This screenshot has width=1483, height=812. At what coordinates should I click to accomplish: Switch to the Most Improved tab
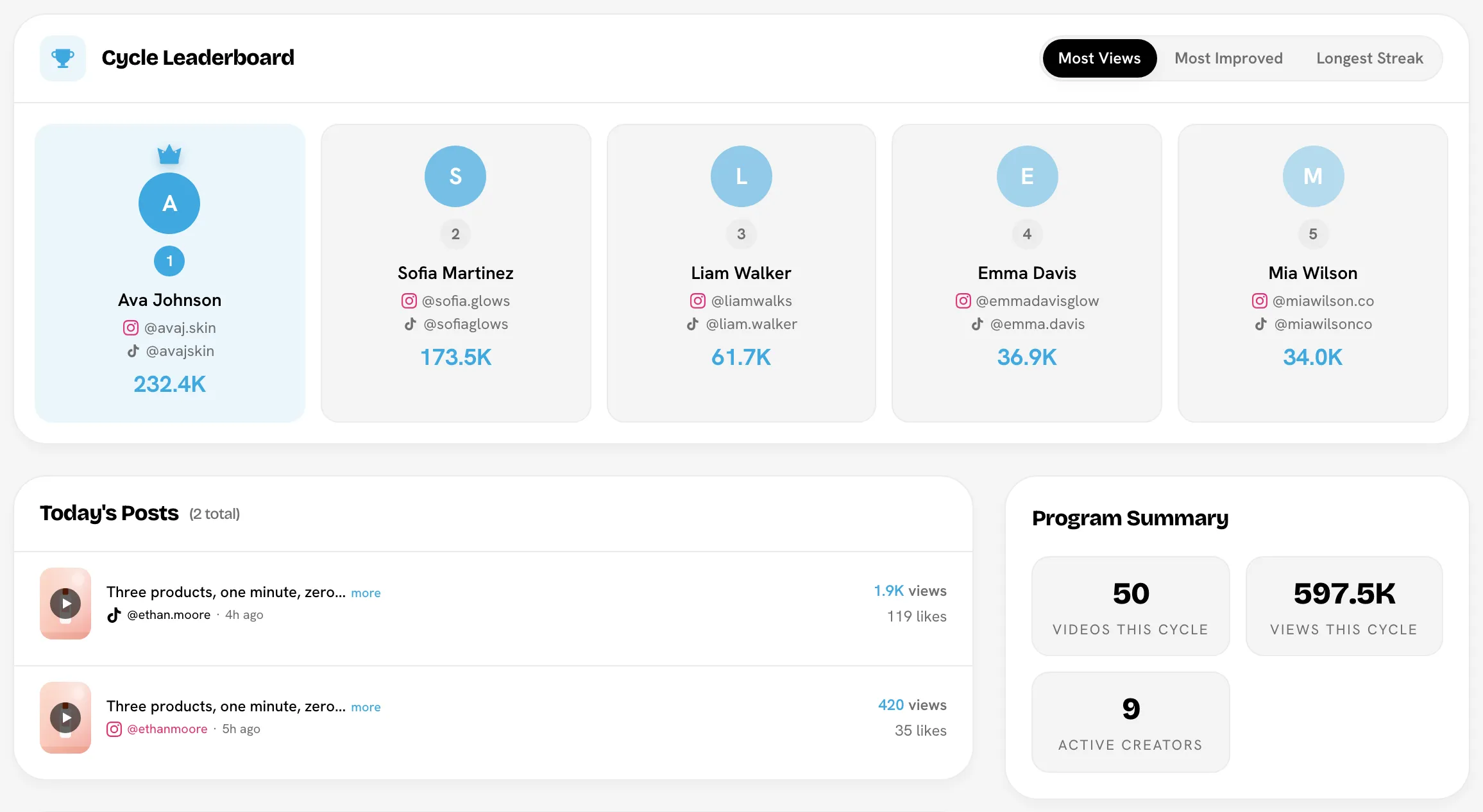[1228, 58]
